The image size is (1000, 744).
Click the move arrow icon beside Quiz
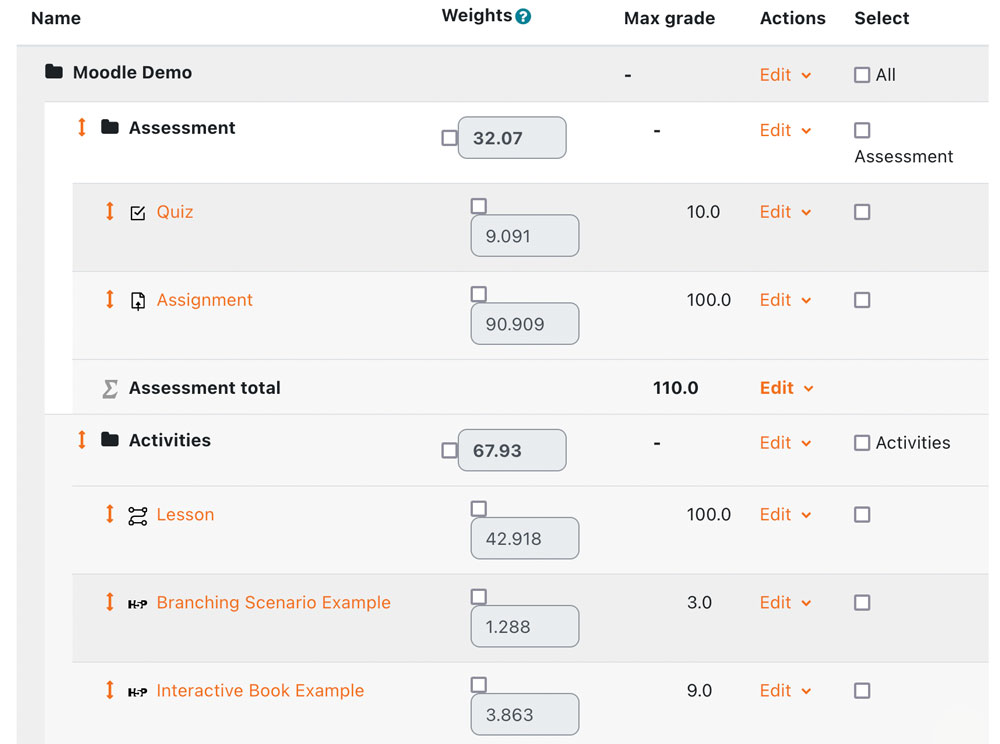[110, 211]
